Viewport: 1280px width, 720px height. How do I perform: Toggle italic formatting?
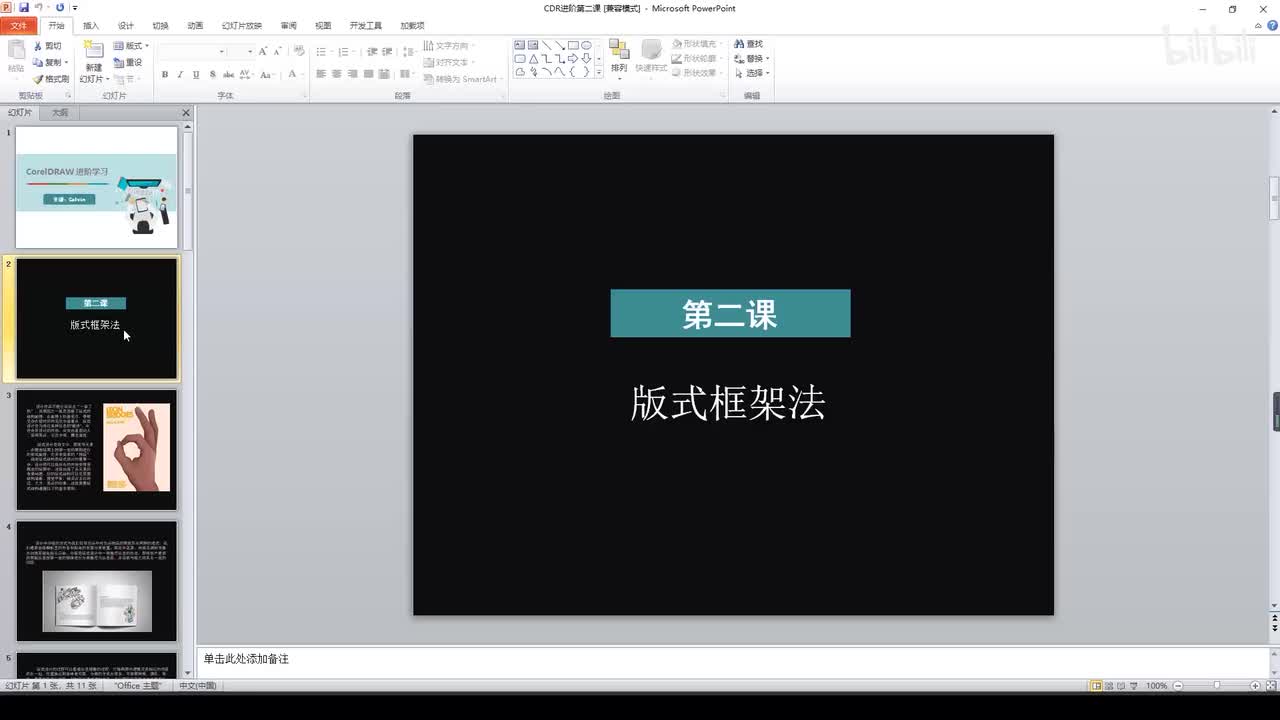point(180,74)
